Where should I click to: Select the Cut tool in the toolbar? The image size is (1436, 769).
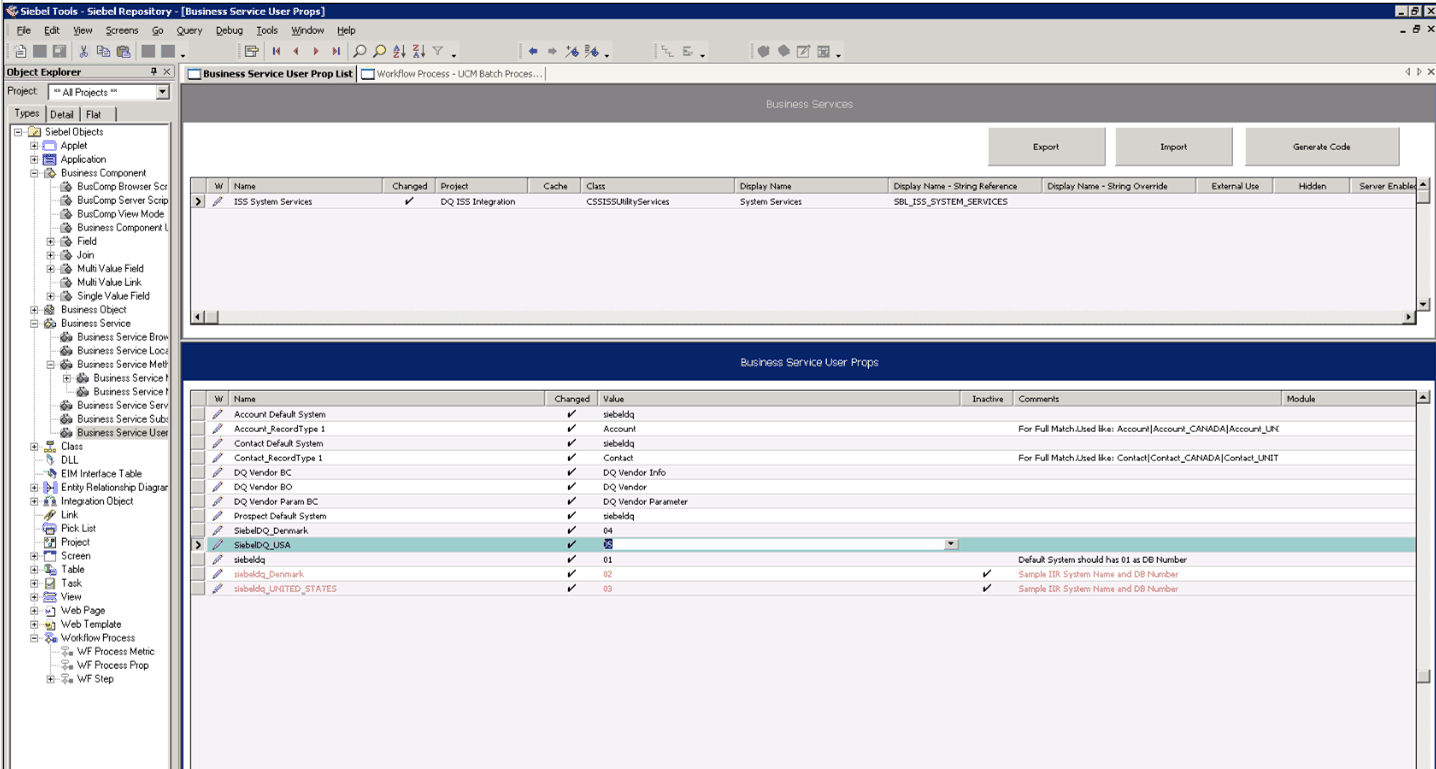click(x=85, y=51)
